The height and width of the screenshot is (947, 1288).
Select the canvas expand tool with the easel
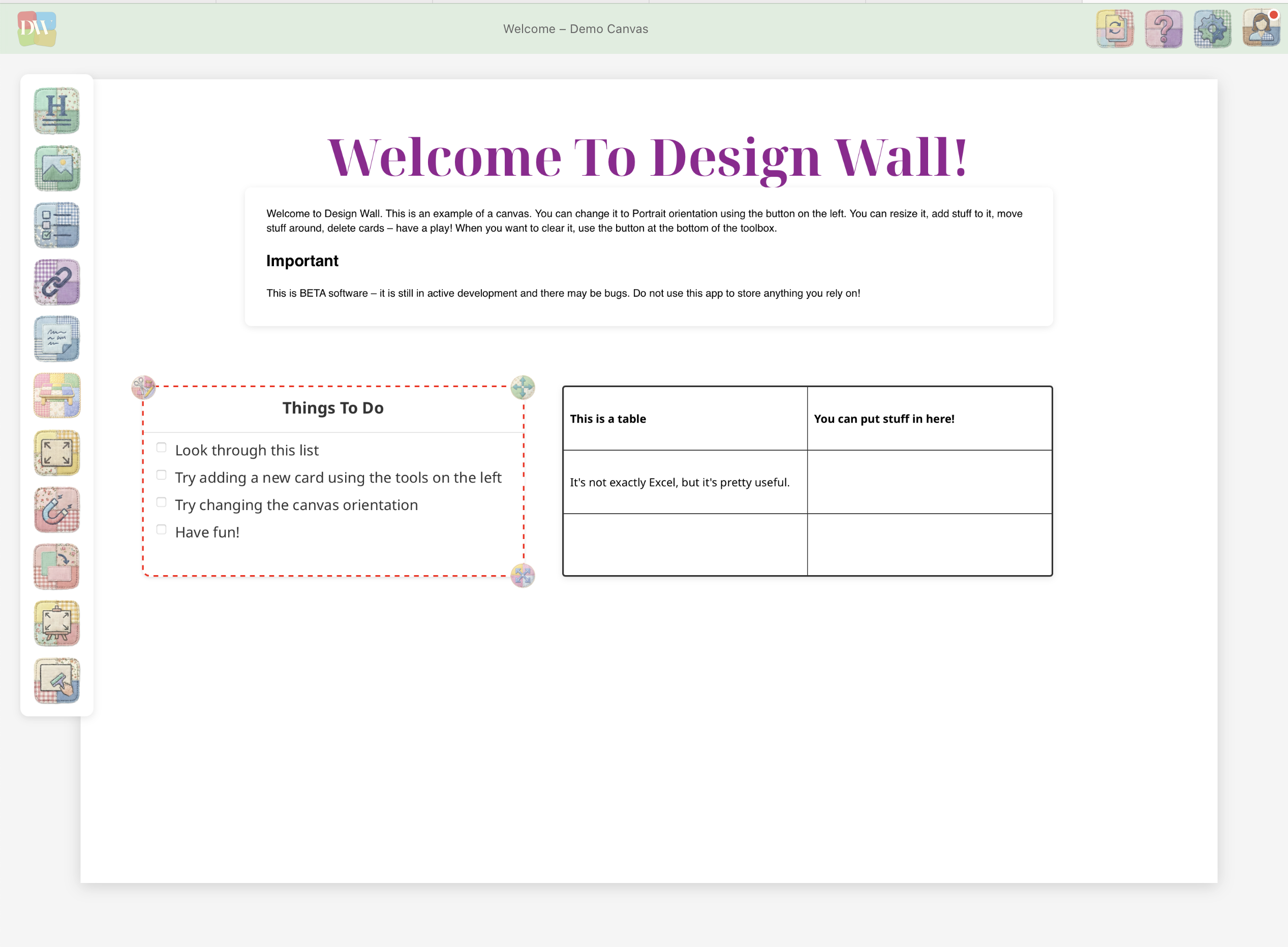(56, 623)
